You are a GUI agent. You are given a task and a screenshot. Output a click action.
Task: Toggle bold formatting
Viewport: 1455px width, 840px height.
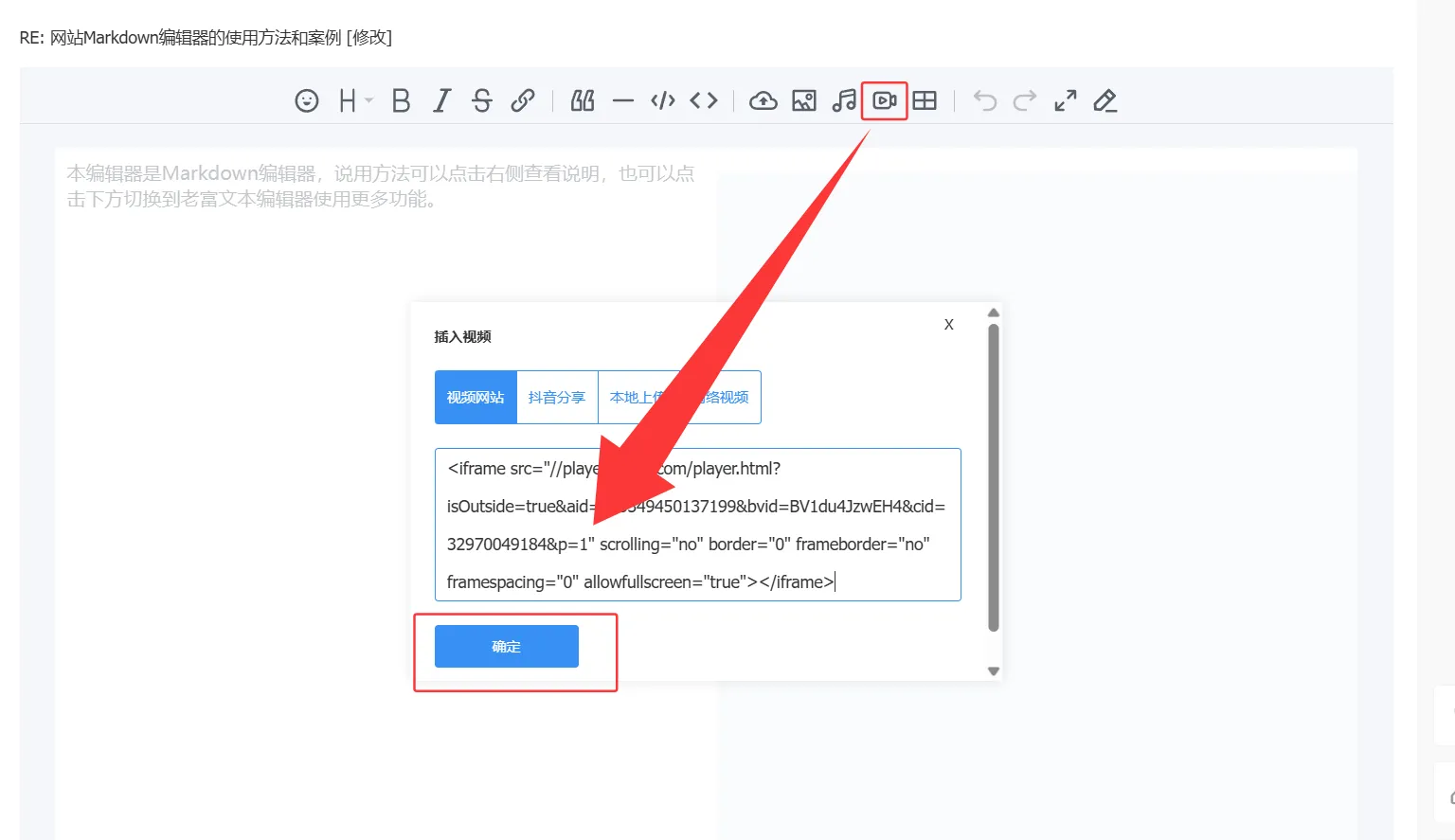point(401,100)
